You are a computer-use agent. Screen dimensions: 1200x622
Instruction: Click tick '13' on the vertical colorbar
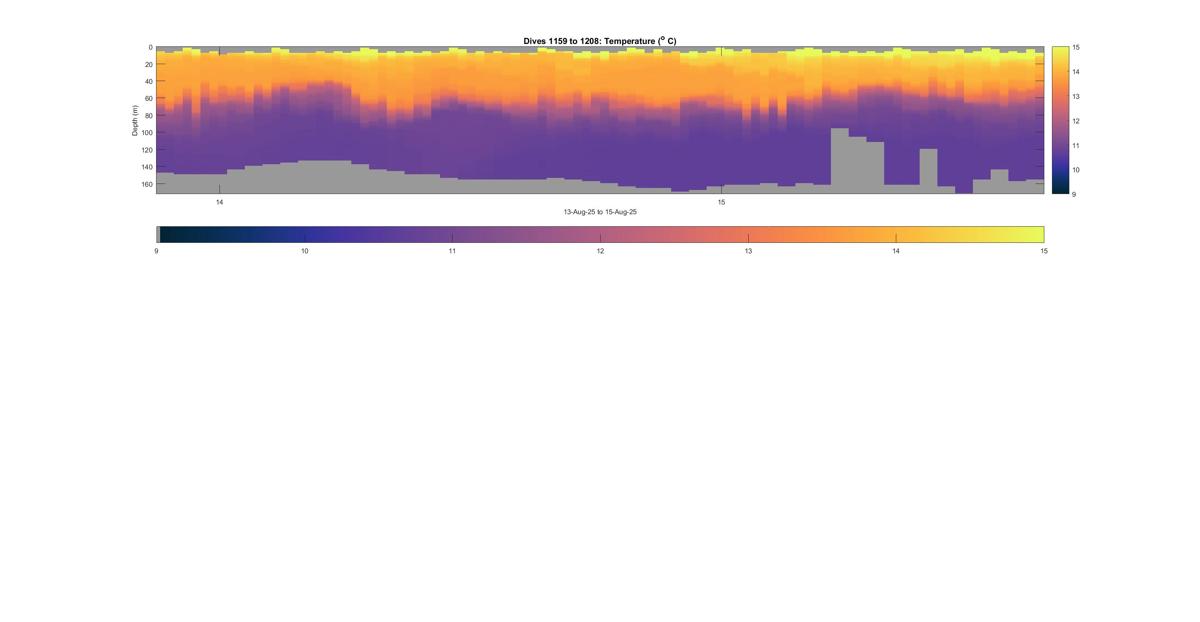[1075, 96]
